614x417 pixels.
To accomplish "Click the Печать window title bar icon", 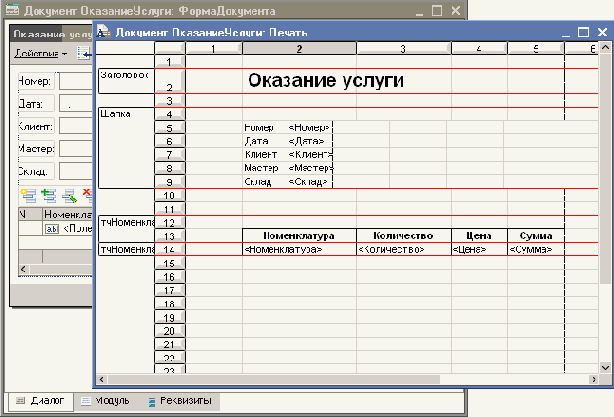I will (x=104, y=32).
